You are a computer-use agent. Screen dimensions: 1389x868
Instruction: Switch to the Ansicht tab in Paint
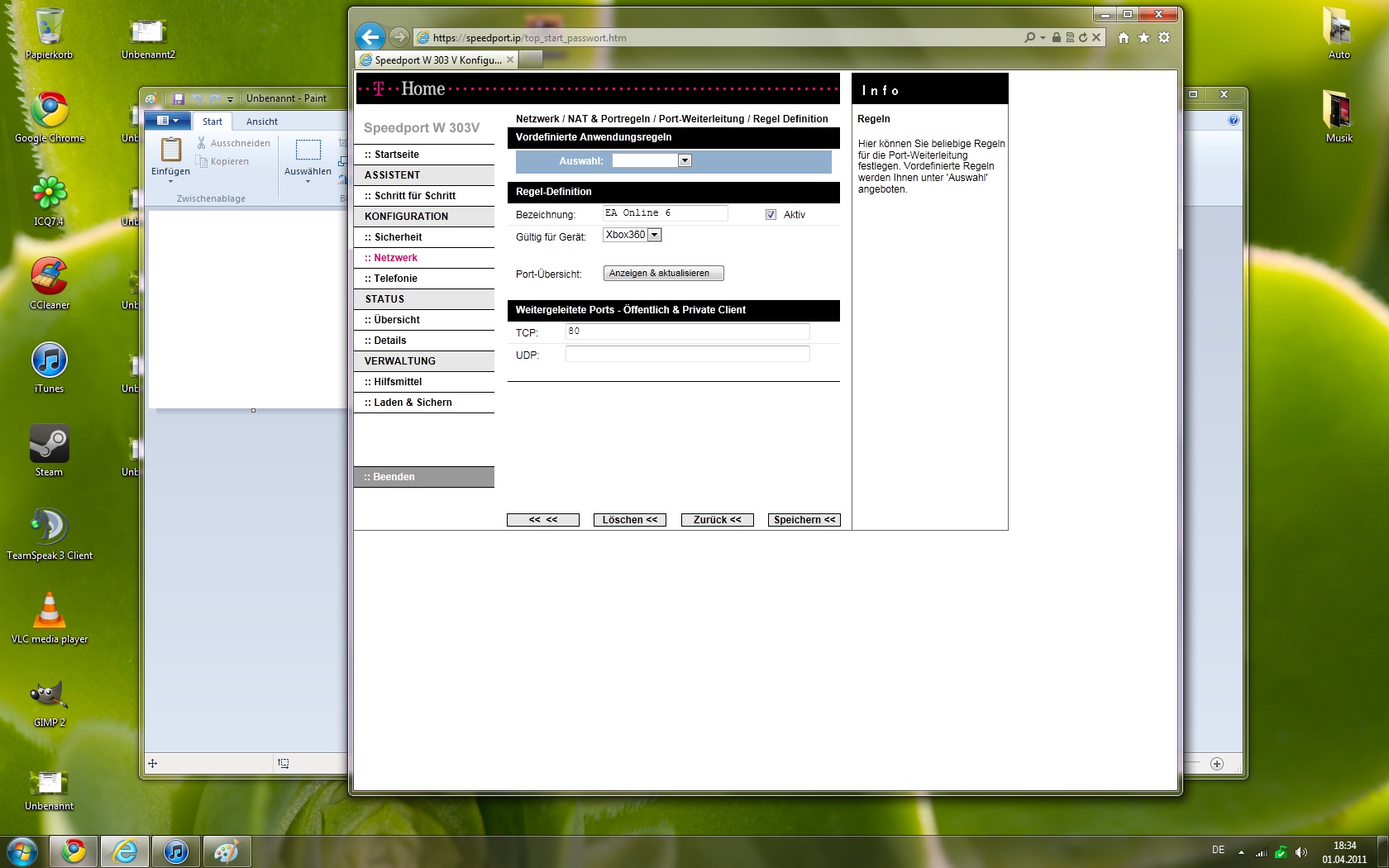click(x=261, y=122)
